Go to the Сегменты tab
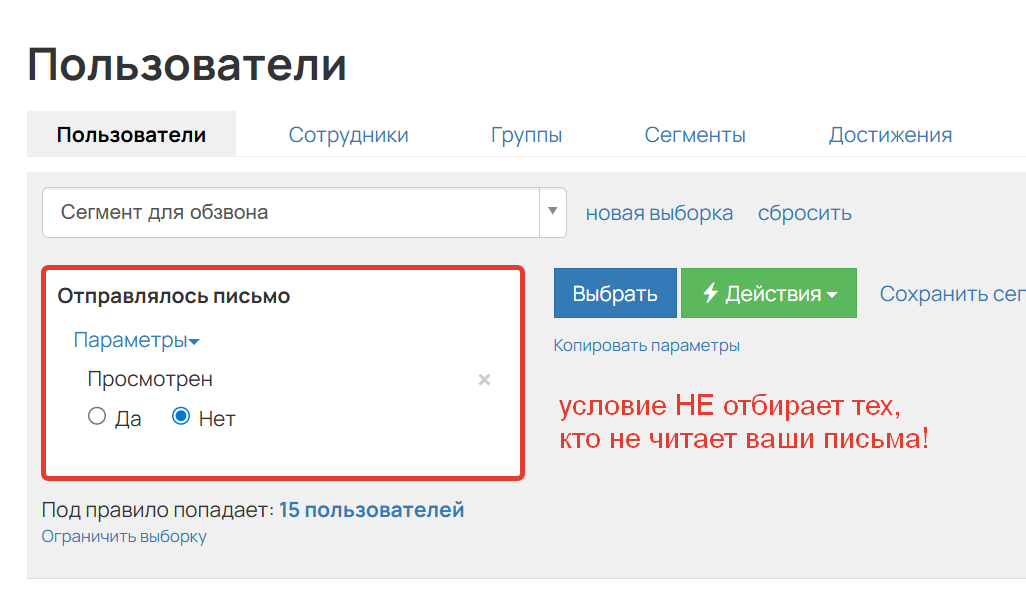 pyautogui.click(x=694, y=135)
